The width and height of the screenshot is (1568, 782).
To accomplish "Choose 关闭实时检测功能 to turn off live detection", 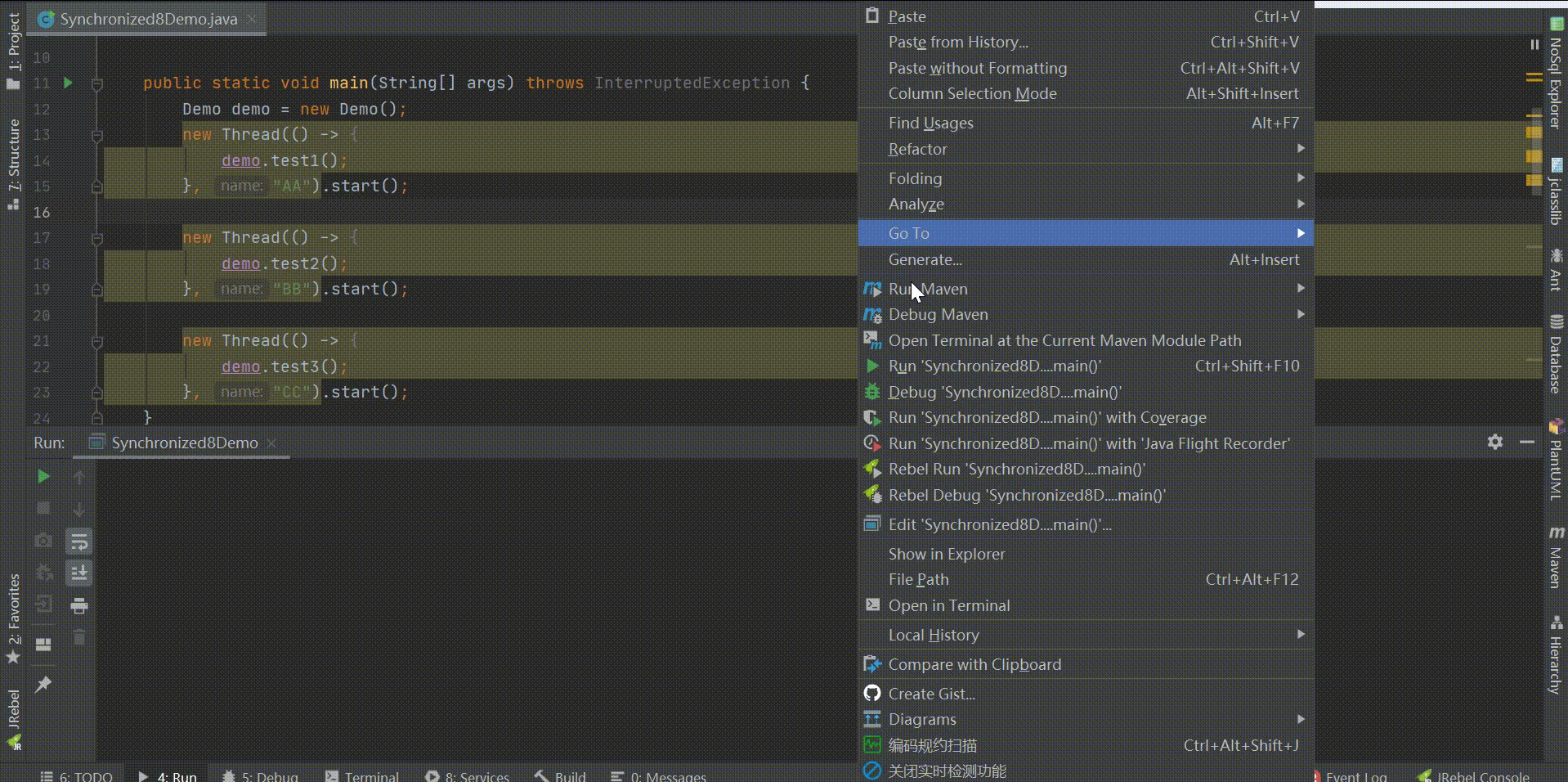I will 1086,771.
